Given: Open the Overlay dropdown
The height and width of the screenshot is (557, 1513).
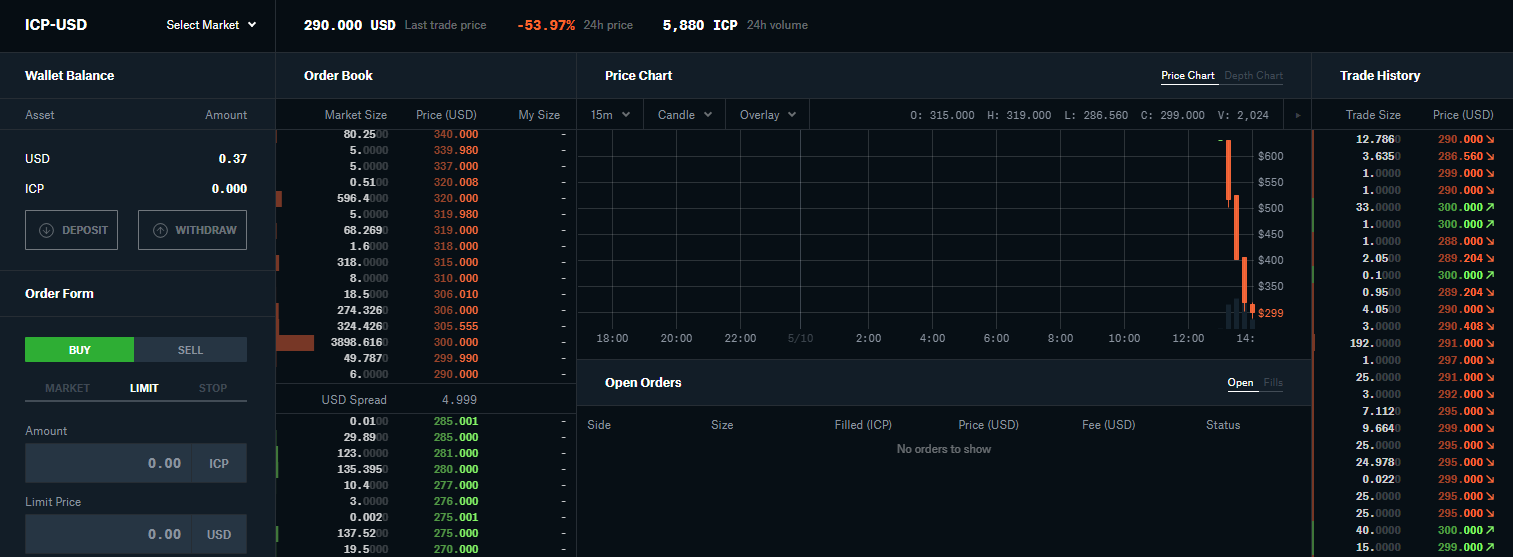Looking at the screenshot, I should 767,115.
